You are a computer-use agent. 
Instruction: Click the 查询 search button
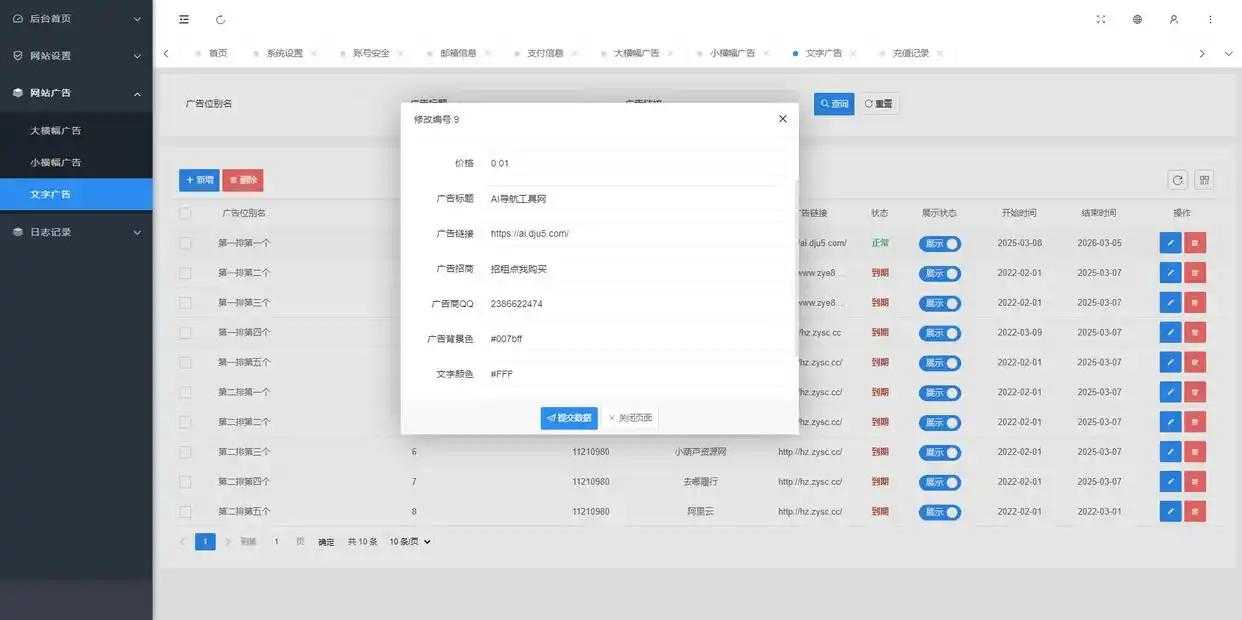[834, 104]
